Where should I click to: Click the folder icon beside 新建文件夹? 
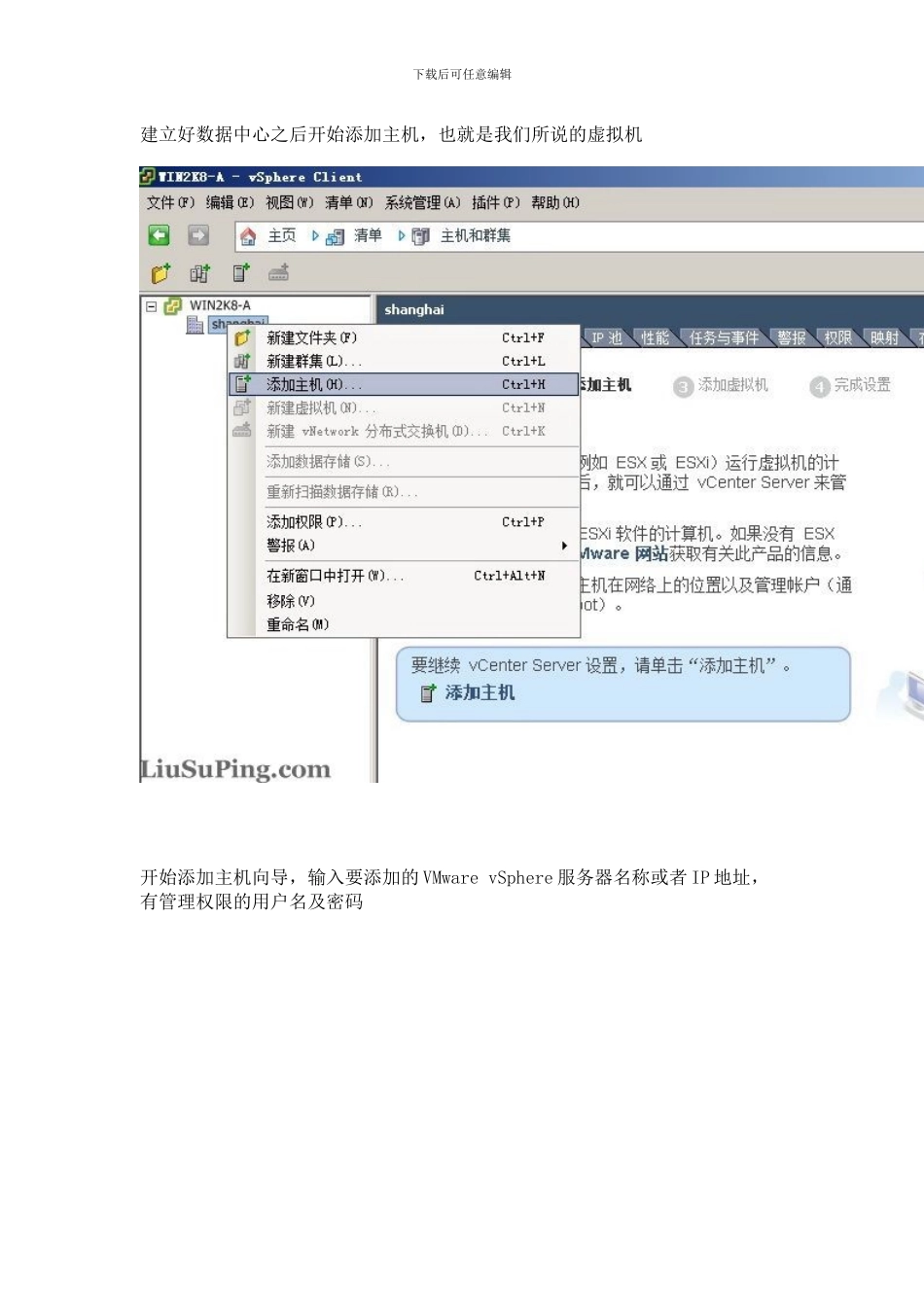click(242, 337)
